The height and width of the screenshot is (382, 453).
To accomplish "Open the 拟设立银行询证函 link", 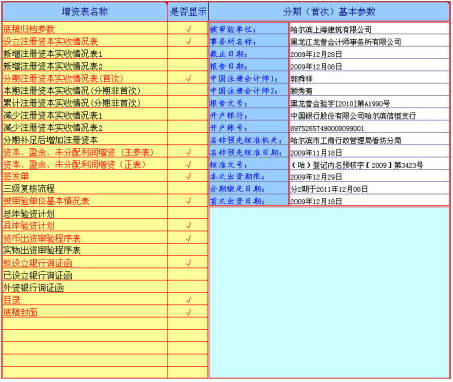I will pos(37,263).
